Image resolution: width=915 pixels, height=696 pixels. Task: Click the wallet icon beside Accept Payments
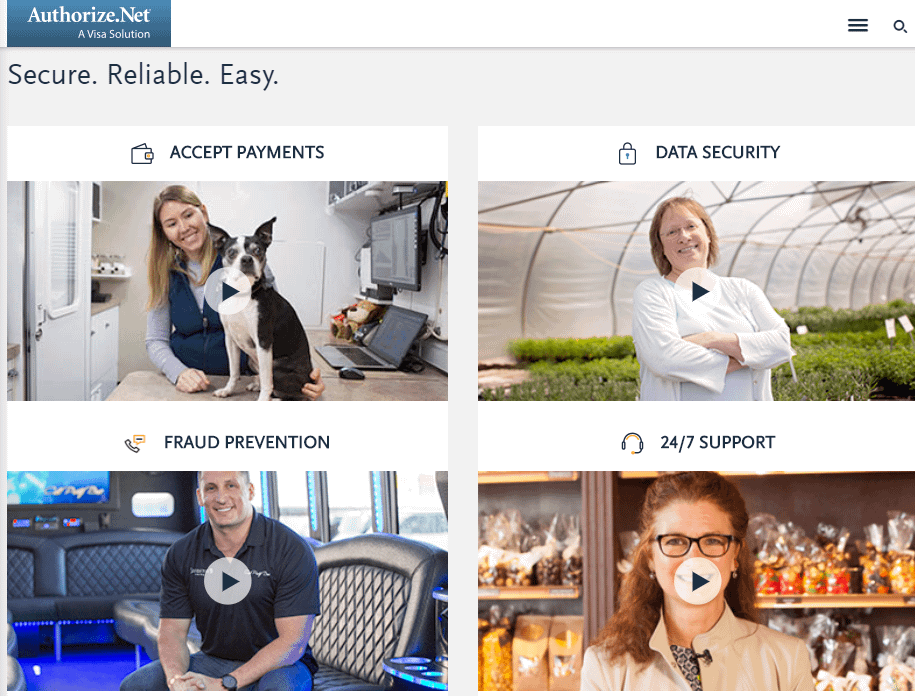[142, 153]
